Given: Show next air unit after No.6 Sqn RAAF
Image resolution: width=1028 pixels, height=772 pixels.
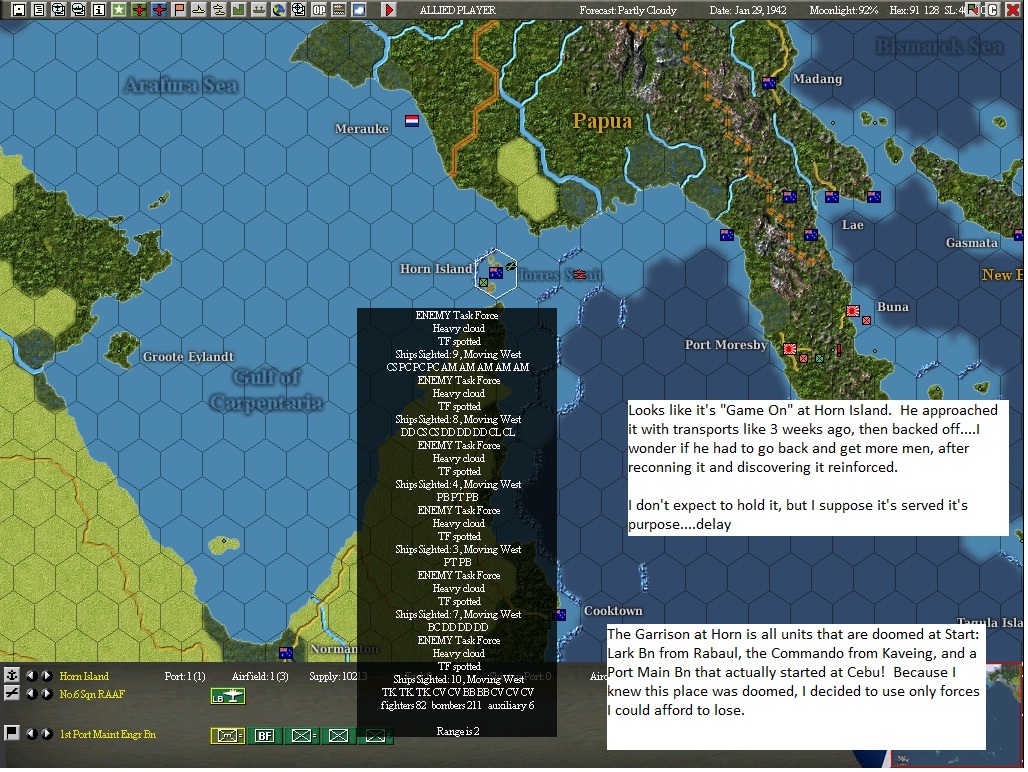Looking at the screenshot, I should point(47,694).
